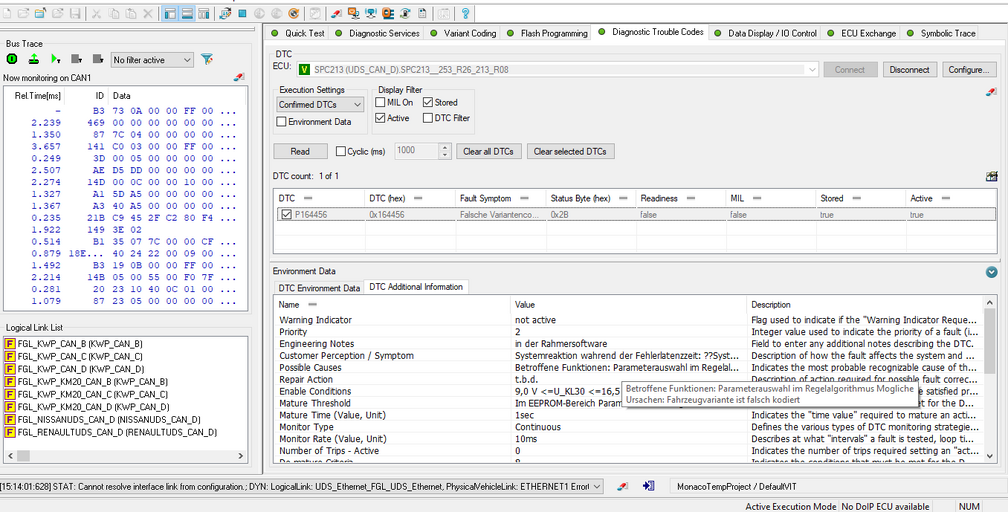Select the FGL_KWP_CAN_B (KWP_CAN_B) logical link
Screen dimensions: 1008x512
[x=73, y=344]
